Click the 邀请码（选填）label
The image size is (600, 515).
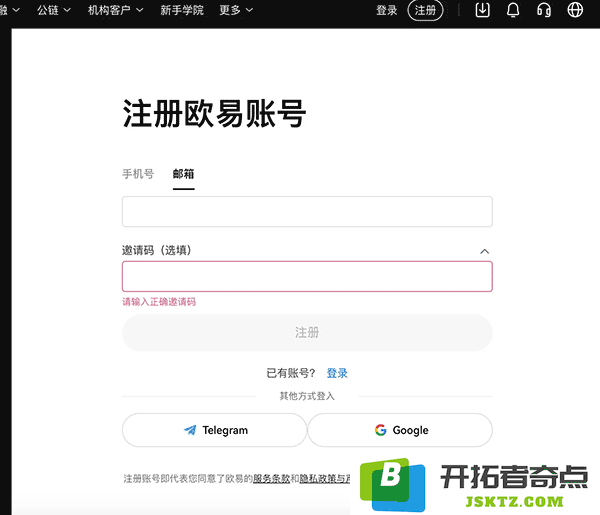coord(157,251)
